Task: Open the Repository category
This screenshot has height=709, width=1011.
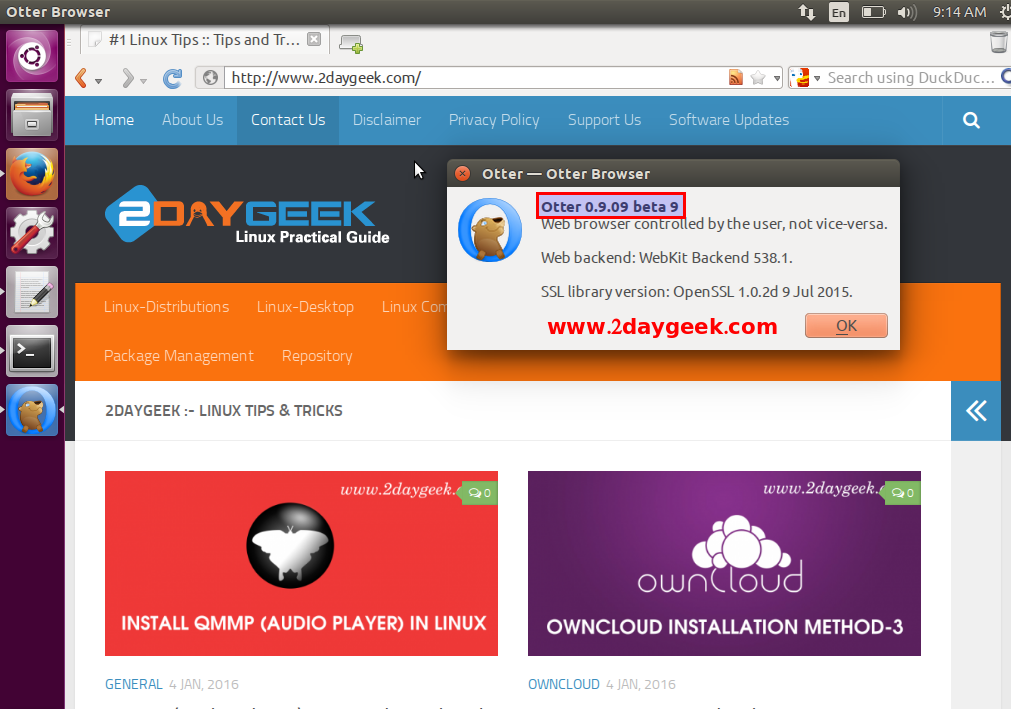Action: (x=317, y=356)
